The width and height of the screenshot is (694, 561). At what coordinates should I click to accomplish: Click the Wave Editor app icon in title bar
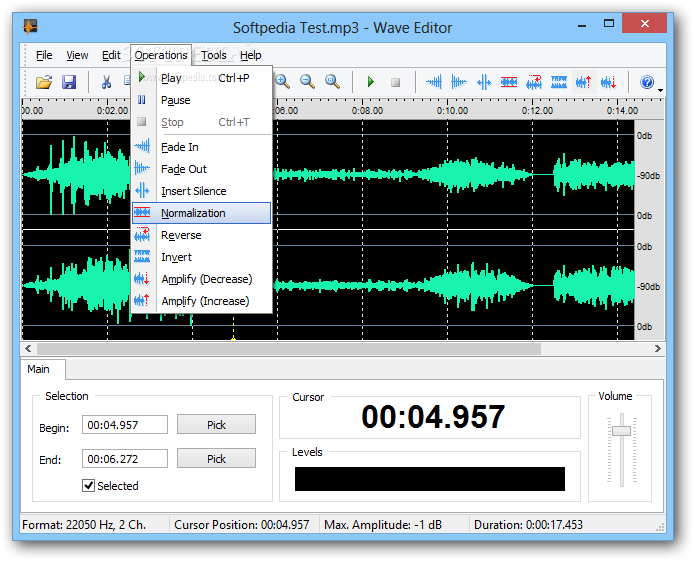tap(30, 27)
